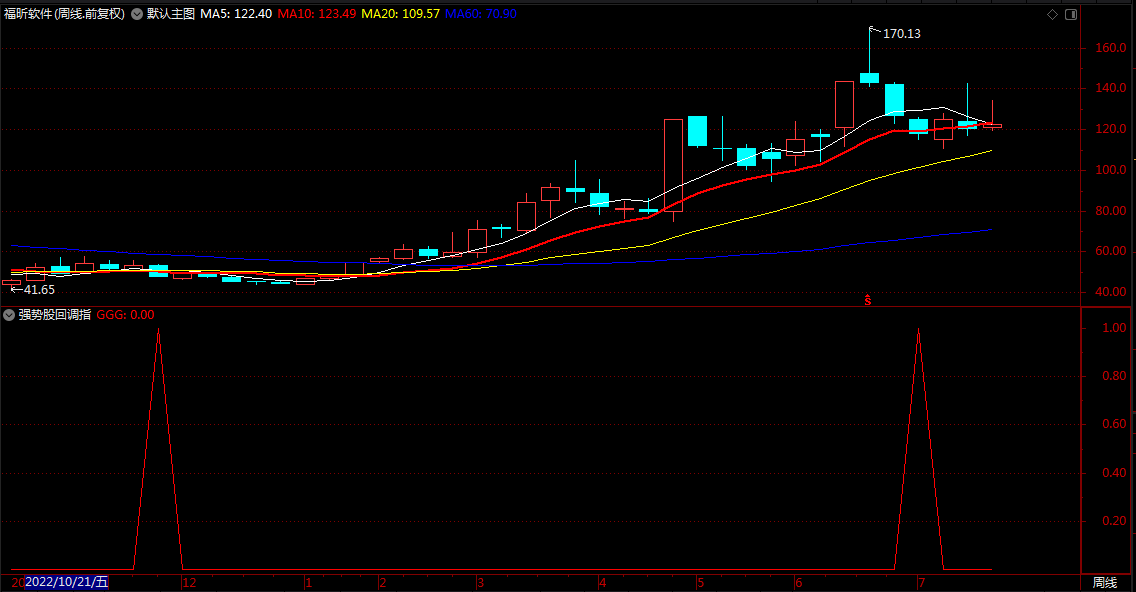Click the tall red hollow candle before month 5
Image resolution: width=1136 pixels, height=592 pixels.
673,165
